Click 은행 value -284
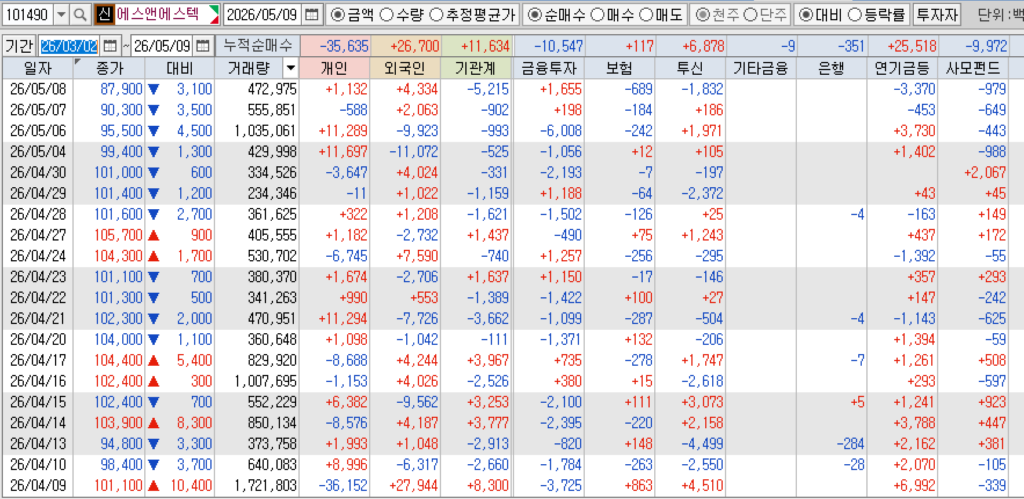This screenshot has height=499, width=1024. (850, 444)
